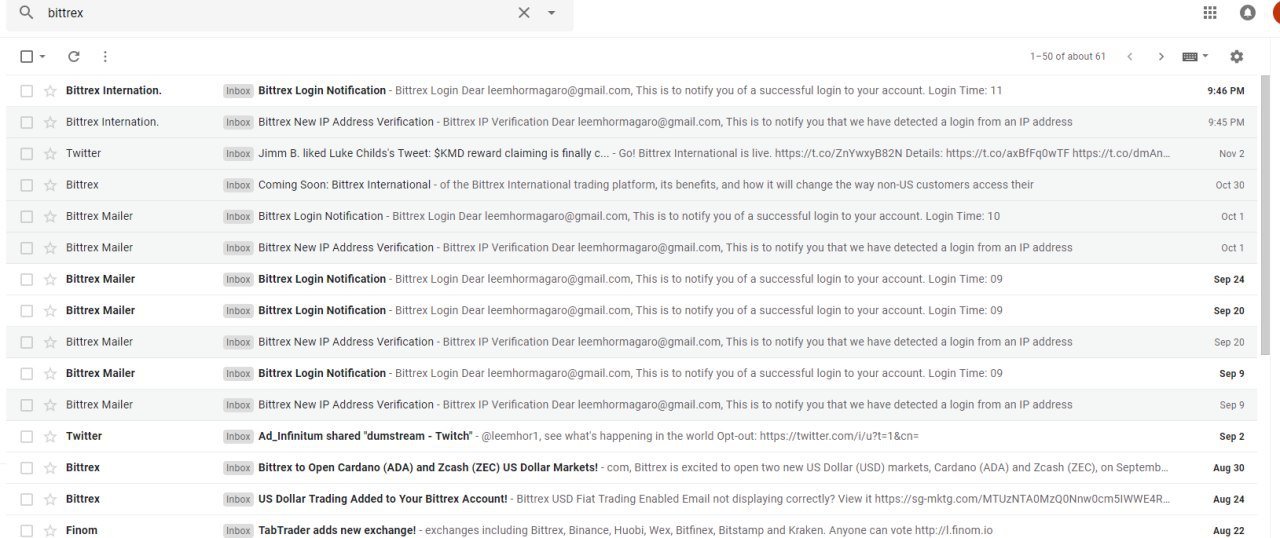Star the 9:46 PM Login Notification
The height and width of the screenshot is (538, 1280).
coord(50,91)
